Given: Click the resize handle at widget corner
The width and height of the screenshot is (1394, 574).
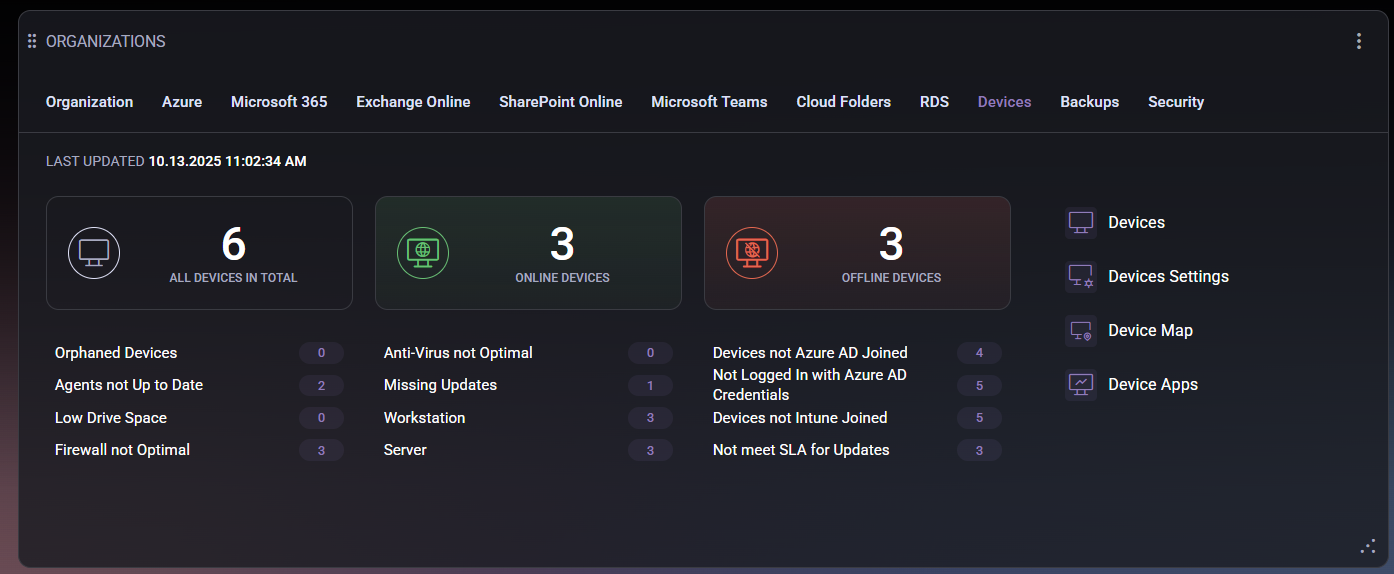Looking at the screenshot, I should tap(1368, 546).
